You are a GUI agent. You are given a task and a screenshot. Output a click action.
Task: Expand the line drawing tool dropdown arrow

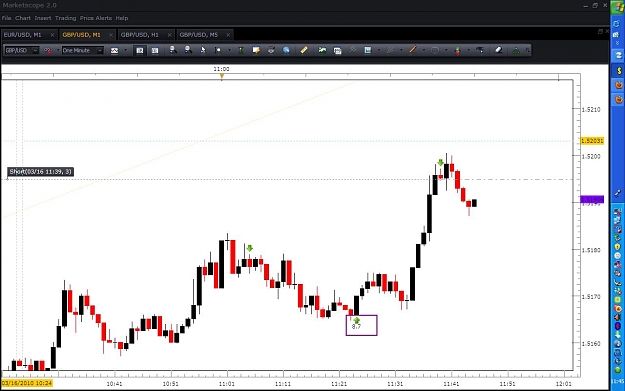(424, 51)
